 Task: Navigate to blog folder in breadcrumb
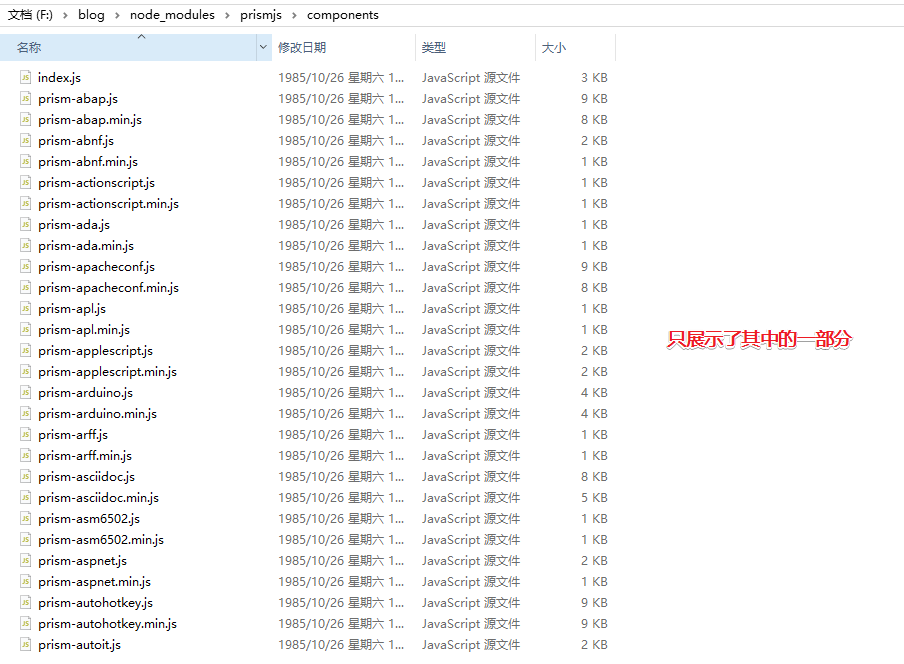91,15
